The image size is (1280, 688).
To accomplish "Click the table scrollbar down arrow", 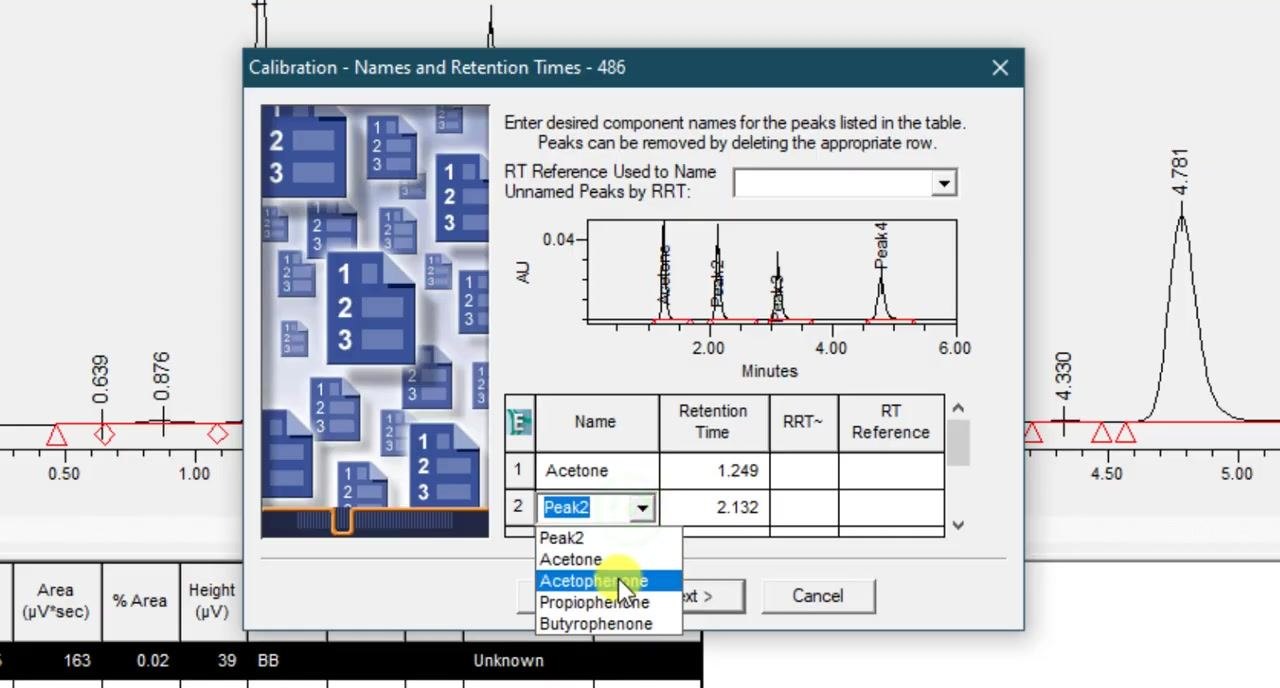I will click(958, 525).
